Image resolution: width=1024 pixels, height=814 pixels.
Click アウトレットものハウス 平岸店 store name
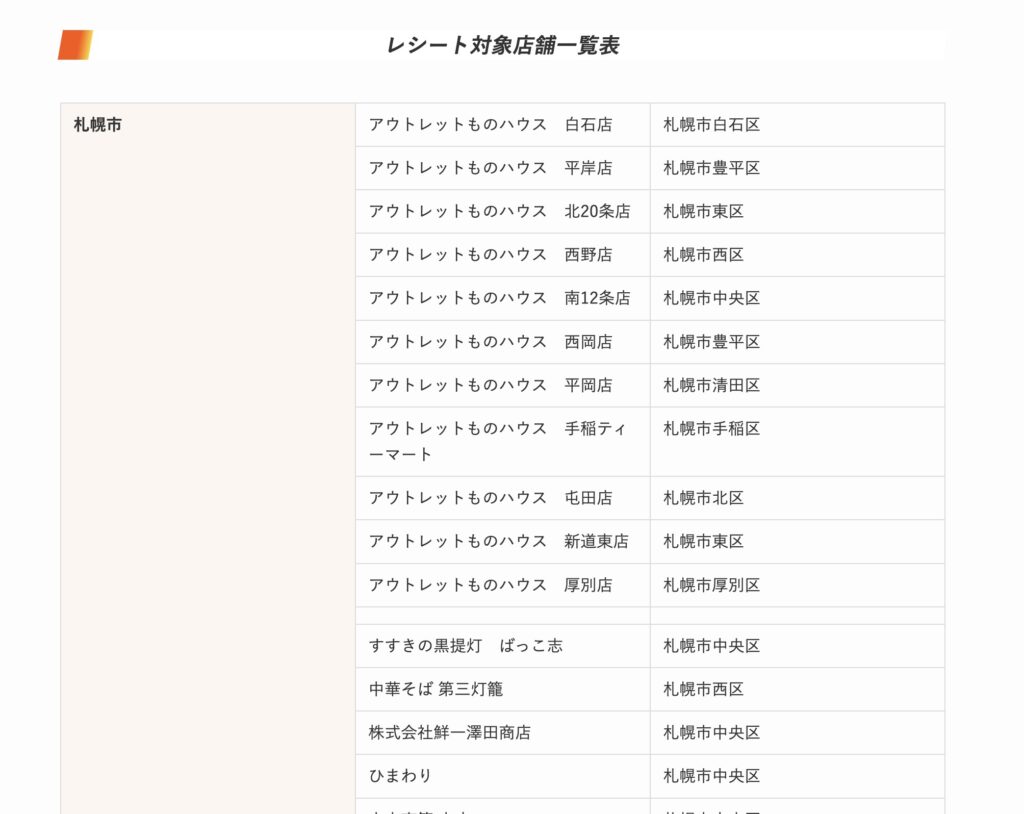point(490,168)
